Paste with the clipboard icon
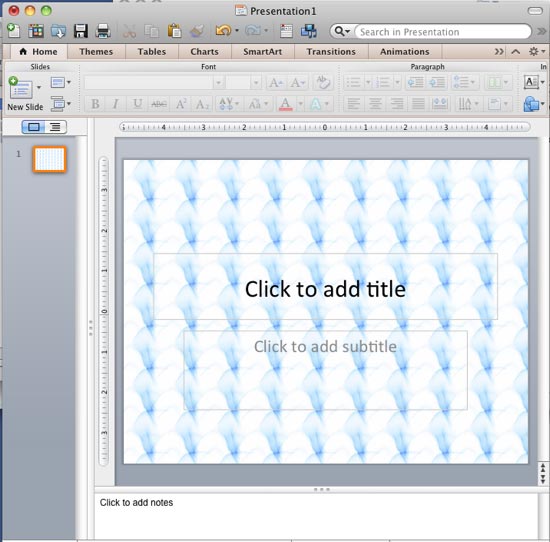The image size is (550, 542). pyautogui.click(x=174, y=31)
